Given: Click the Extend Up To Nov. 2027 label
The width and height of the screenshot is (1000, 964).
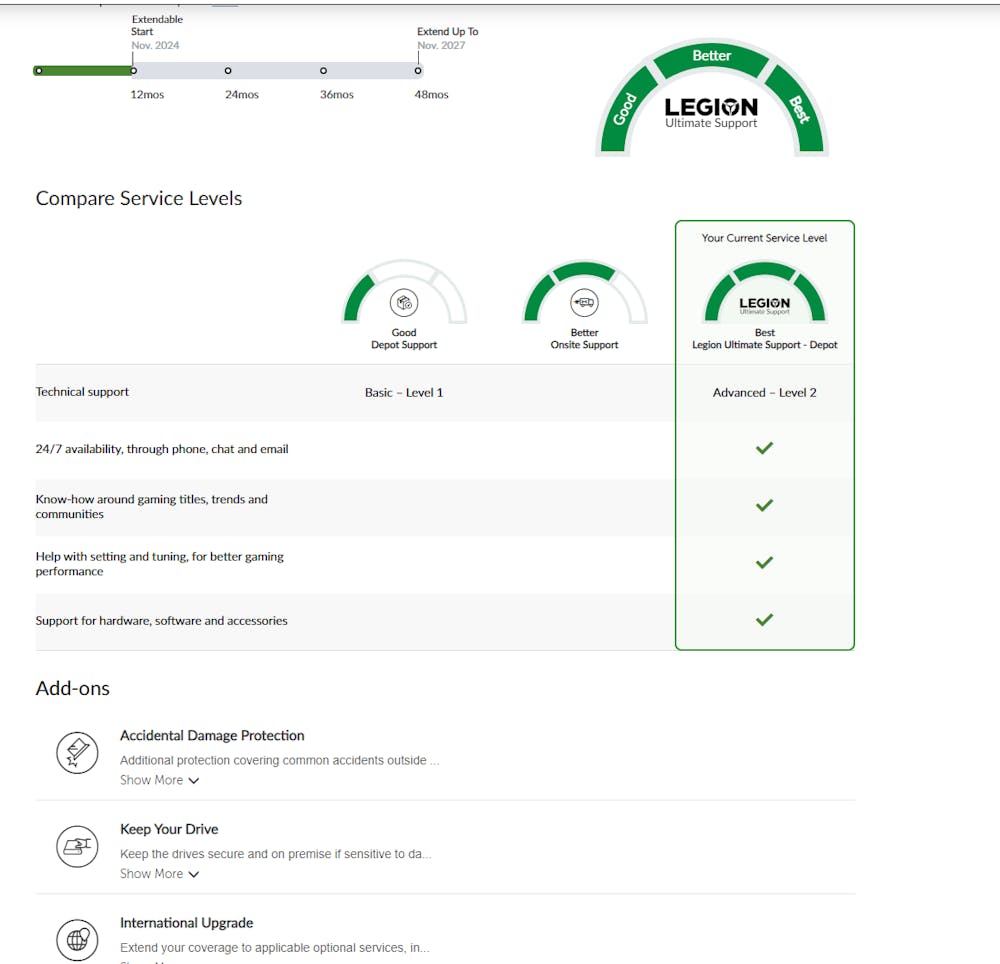Looking at the screenshot, I should [x=447, y=38].
